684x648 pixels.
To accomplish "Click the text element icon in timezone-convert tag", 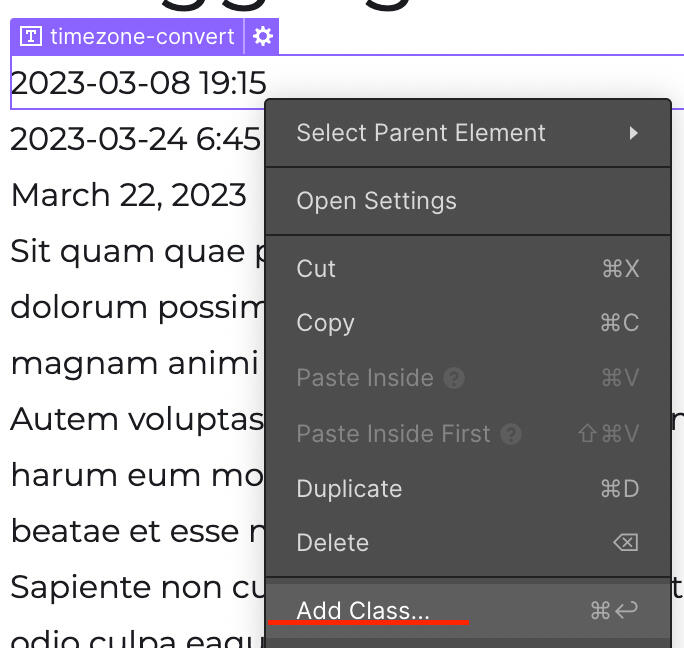I will 32,37.
